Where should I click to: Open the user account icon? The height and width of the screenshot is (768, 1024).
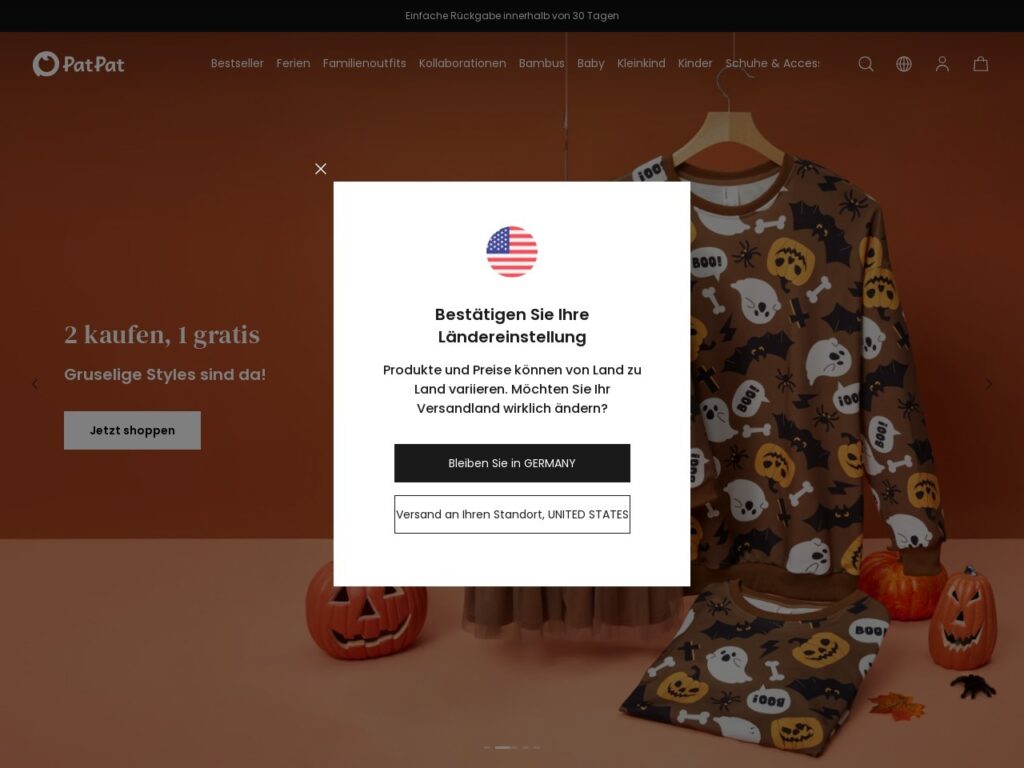(942, 63)
